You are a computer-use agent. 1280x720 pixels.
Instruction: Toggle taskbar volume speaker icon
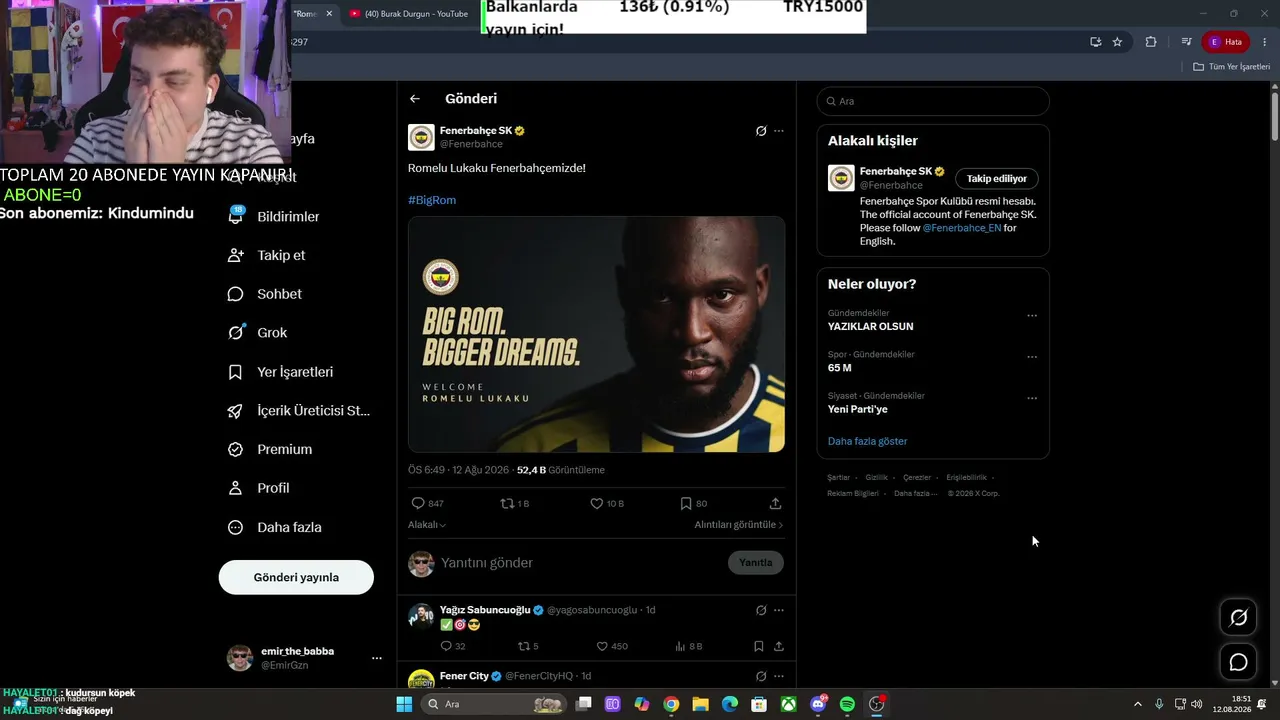1196,704
